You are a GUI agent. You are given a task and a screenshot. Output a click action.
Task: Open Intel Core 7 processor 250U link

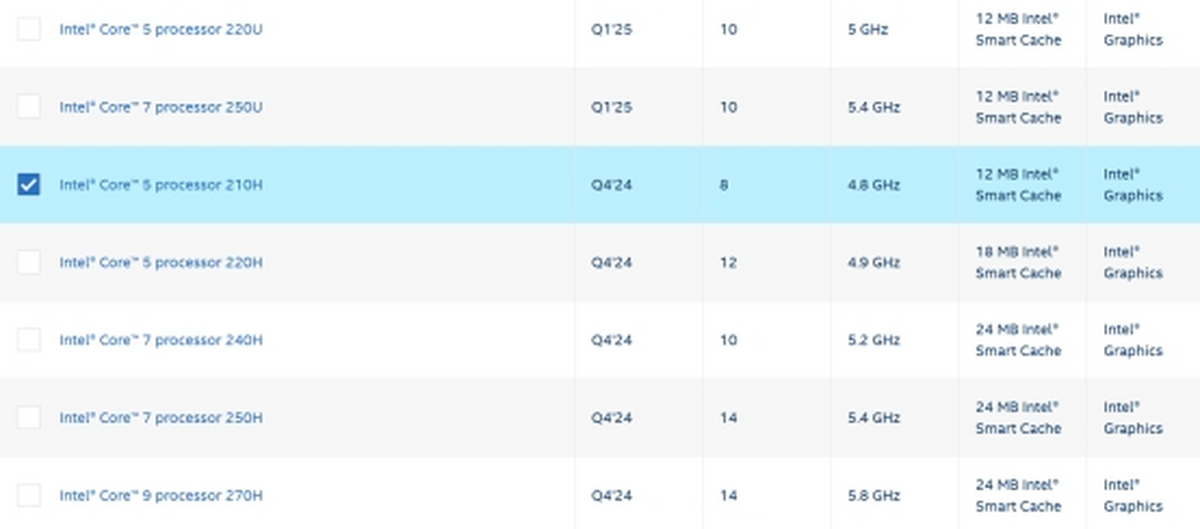[161, 107]
